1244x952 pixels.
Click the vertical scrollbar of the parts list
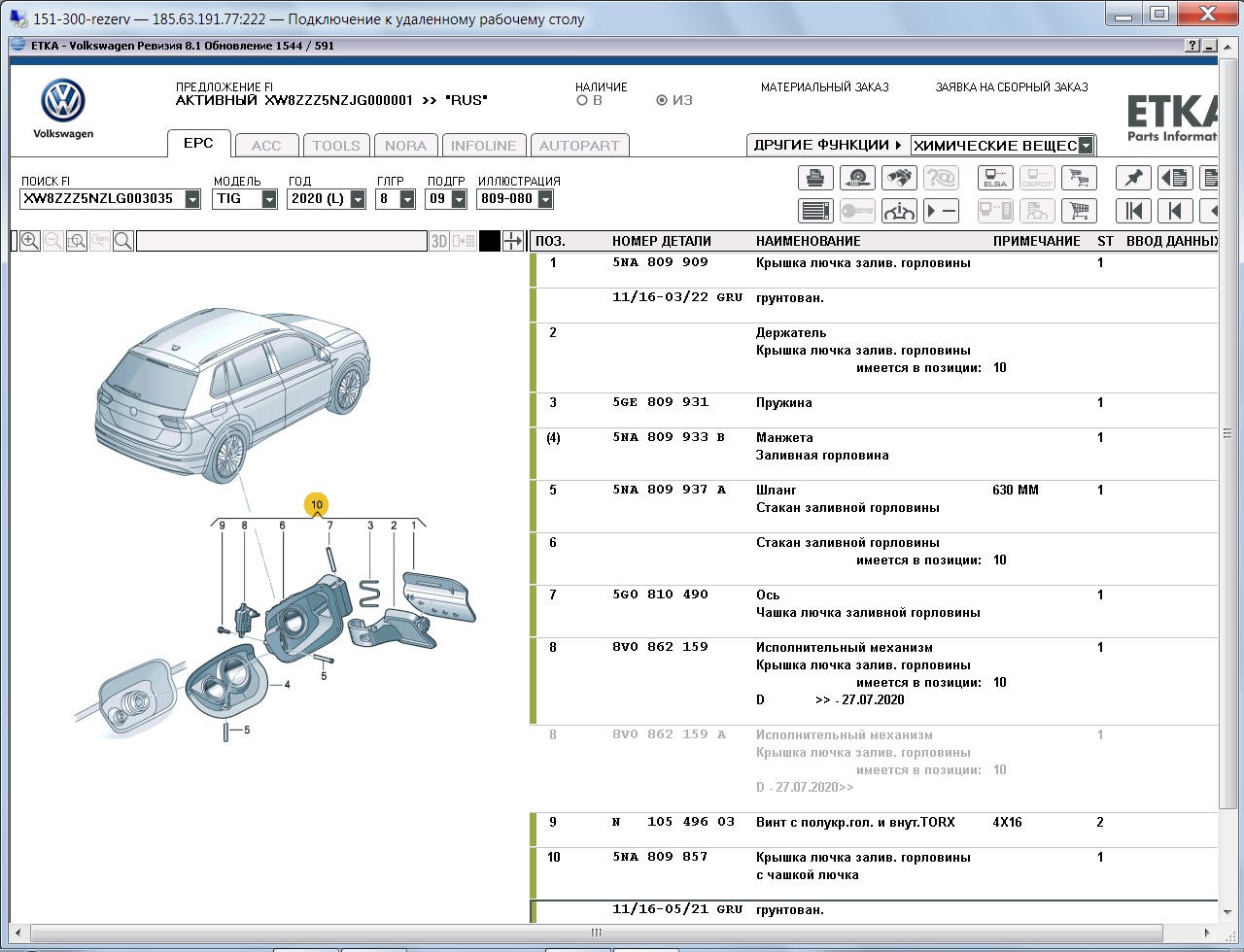pyautogui.click(x=1227, y=432)
